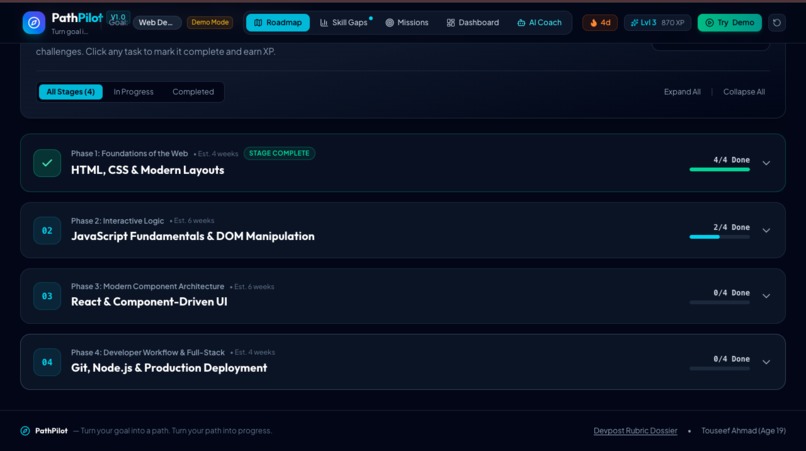Expand the HTML, CSS & Modern Layouts chevron
Screen dimensions: 806x451
tap(766, 163)
